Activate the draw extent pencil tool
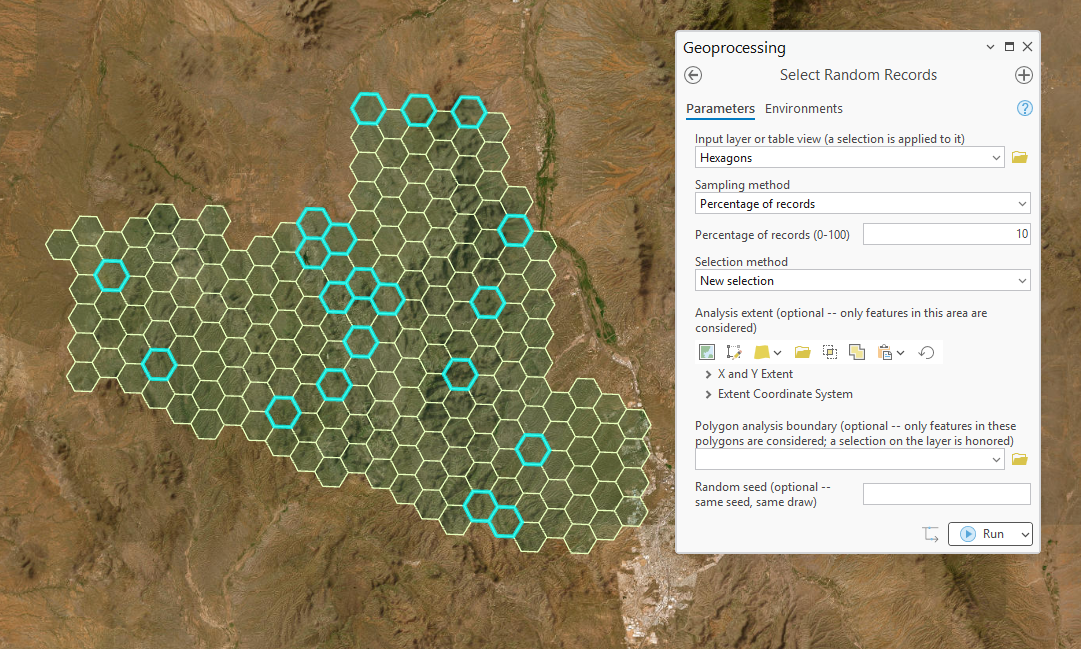Image resolution: width=1081 pixels, height=649 pixels. (734, 352)
